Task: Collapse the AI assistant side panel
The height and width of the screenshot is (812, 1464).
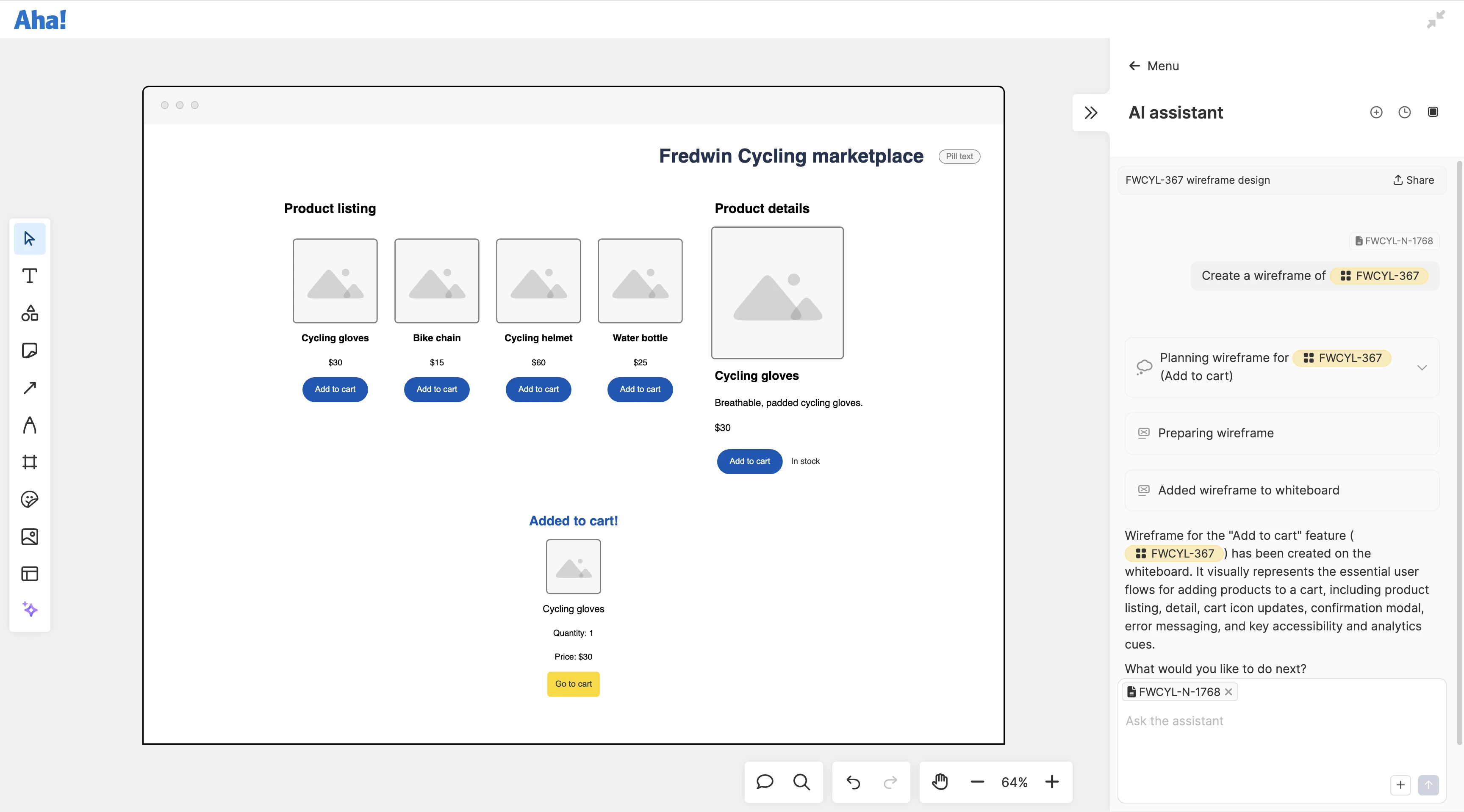Action: (1091, 113)
